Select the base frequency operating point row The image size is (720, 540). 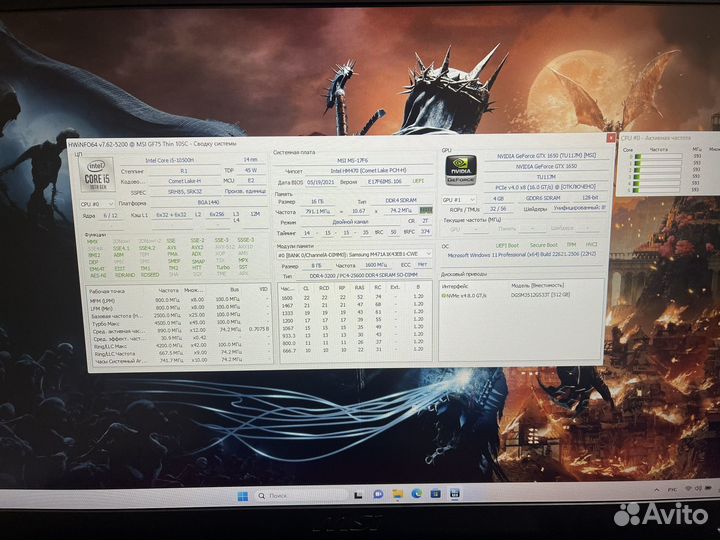[179, 315]
